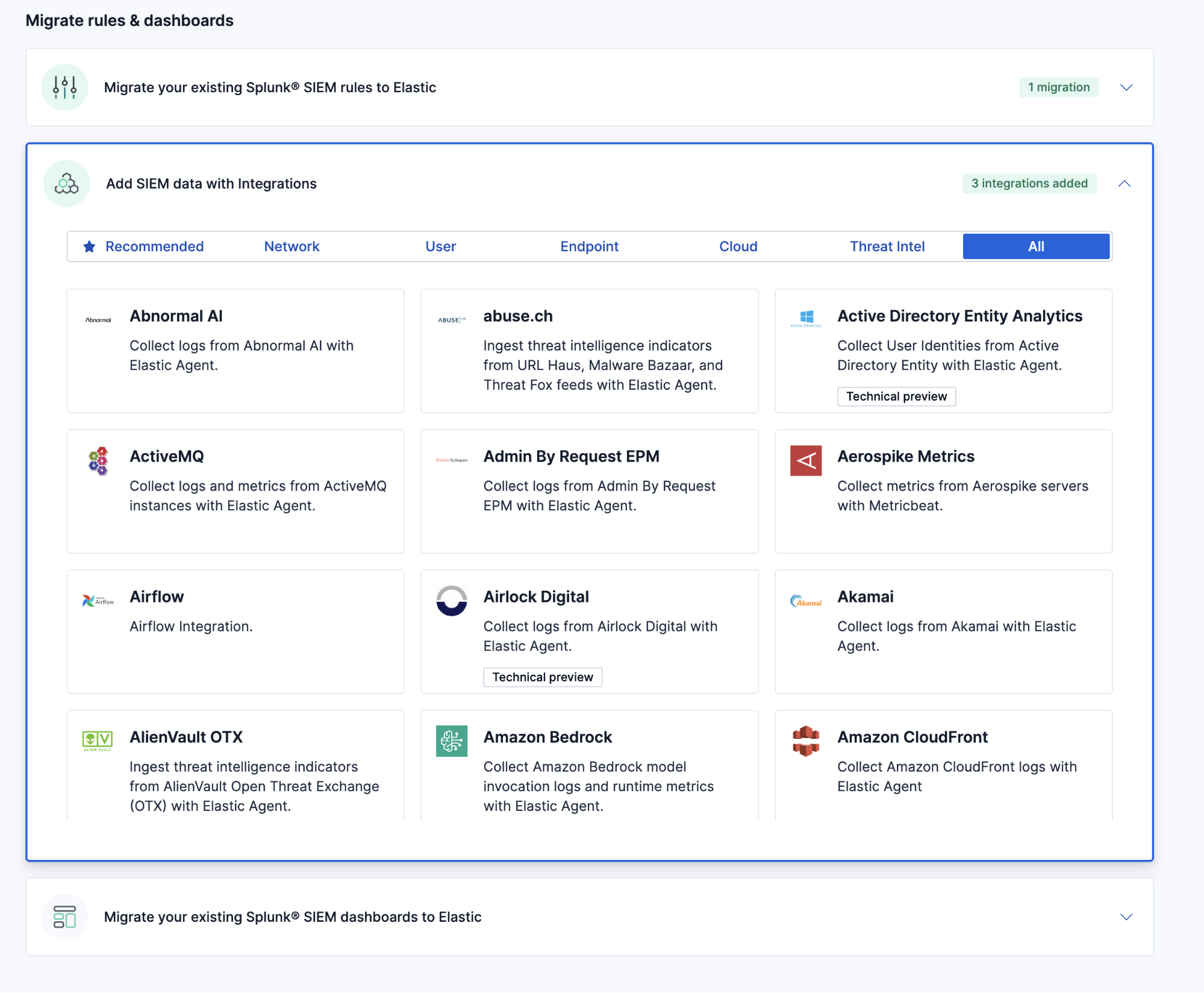Click the ActiveMQ hexagon logo
Viewport: 1204px width, 993px height.
click(97, 460)
